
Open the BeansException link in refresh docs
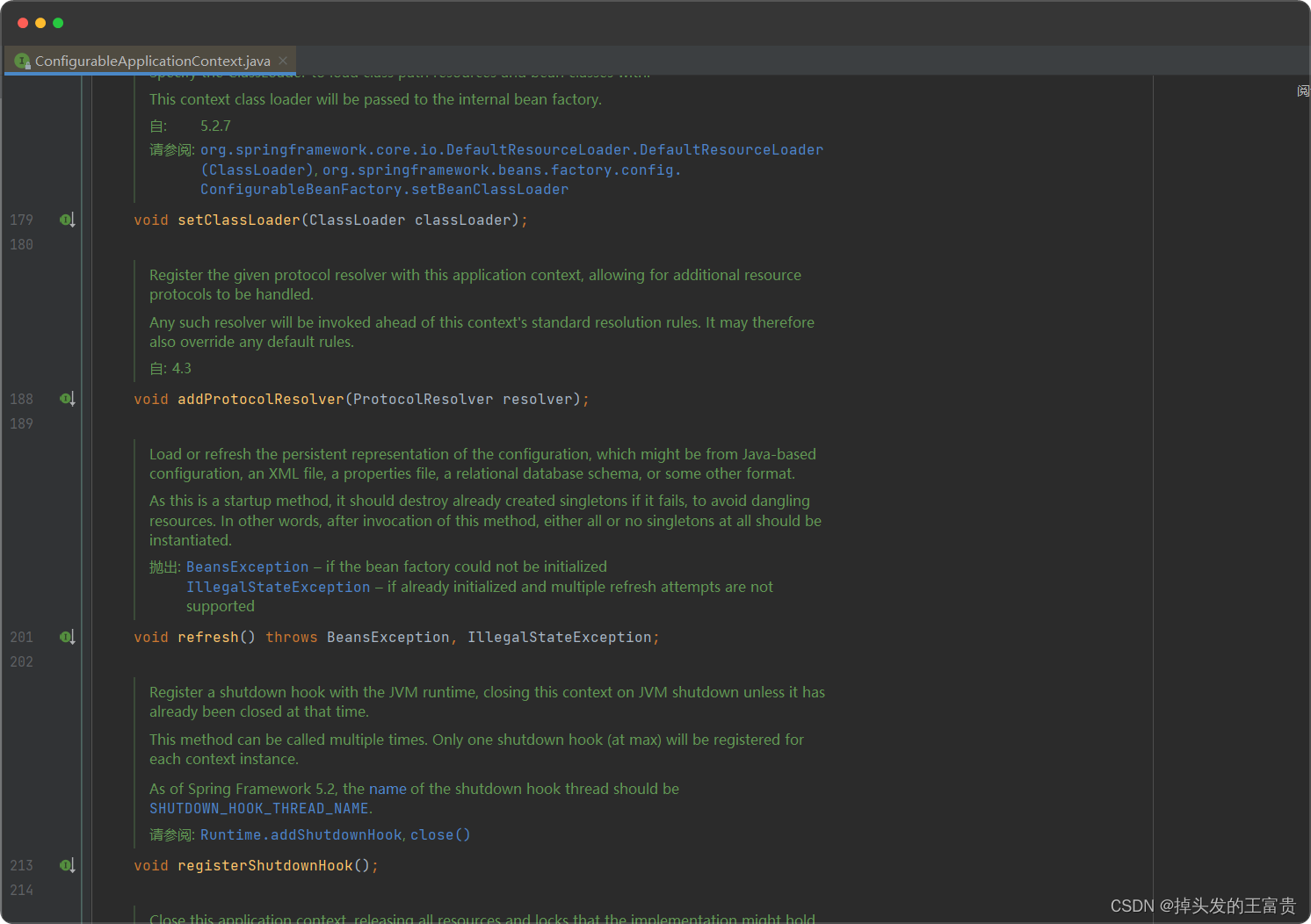[x=247, y=567]
